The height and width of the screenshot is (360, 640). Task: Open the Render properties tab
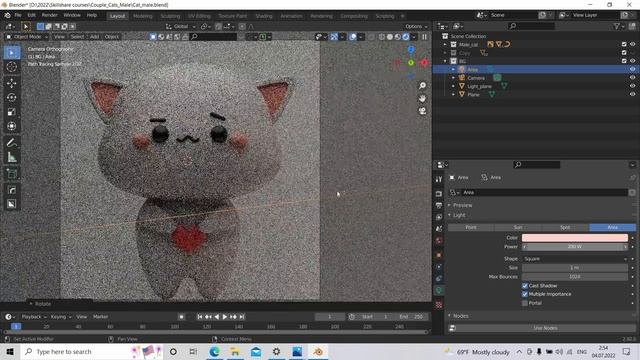pyautogui.click(x=439, y=193)
